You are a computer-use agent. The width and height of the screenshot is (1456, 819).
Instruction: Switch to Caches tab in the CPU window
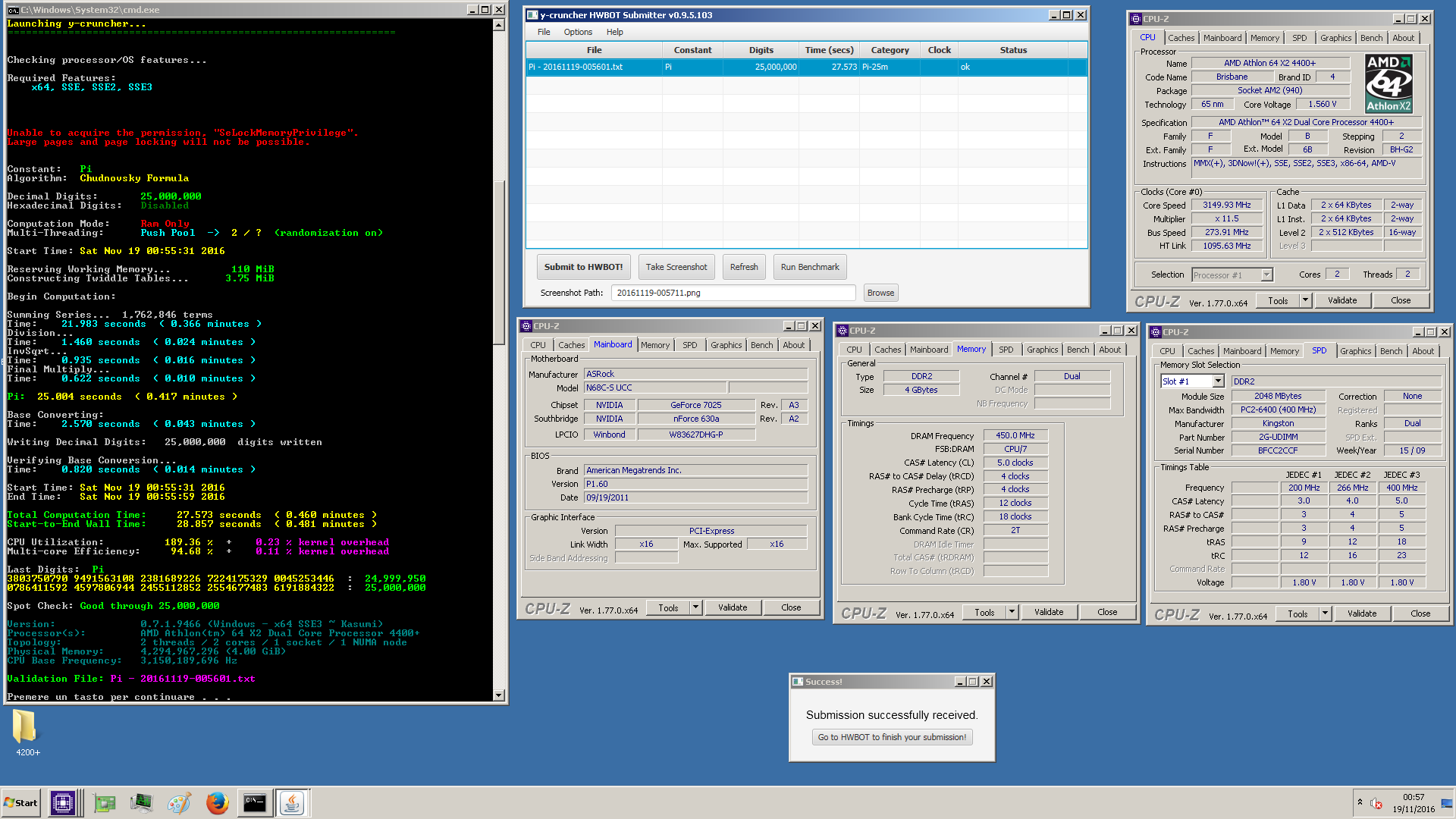click(1181, 38)
